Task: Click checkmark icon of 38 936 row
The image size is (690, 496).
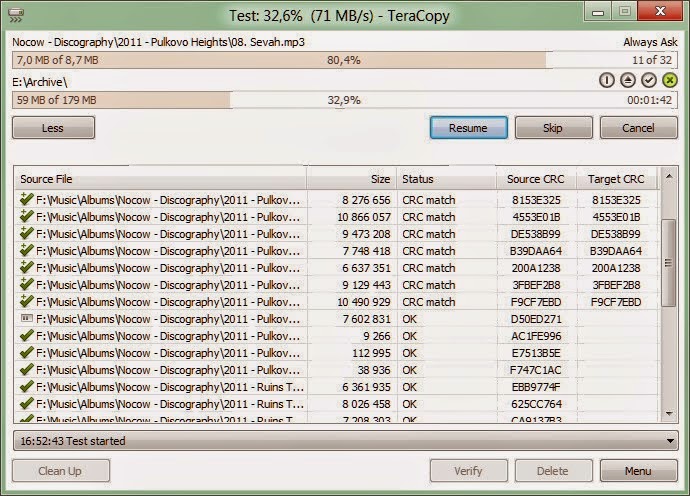Action: click(26, 370)
